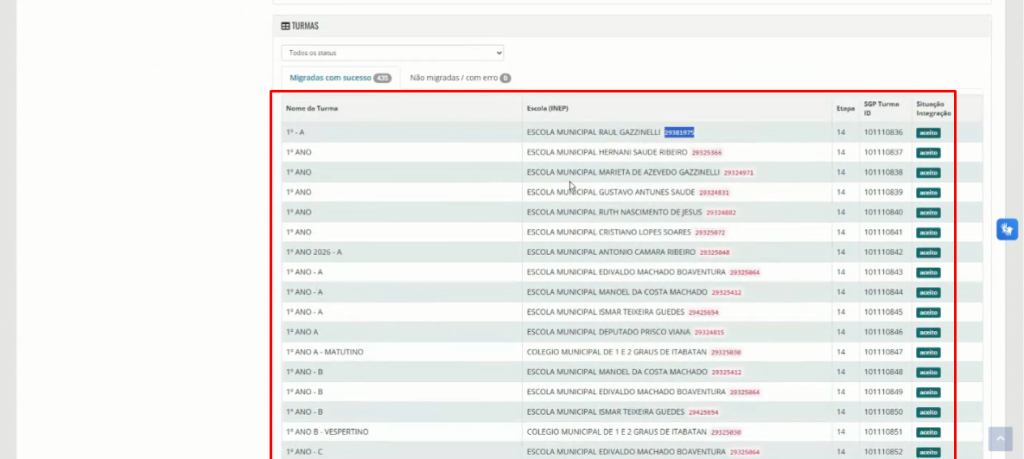This screenshot has height=459, width=1024.
Task: Click 'aceito' badge in row 101110844
Action: (928, 293)
